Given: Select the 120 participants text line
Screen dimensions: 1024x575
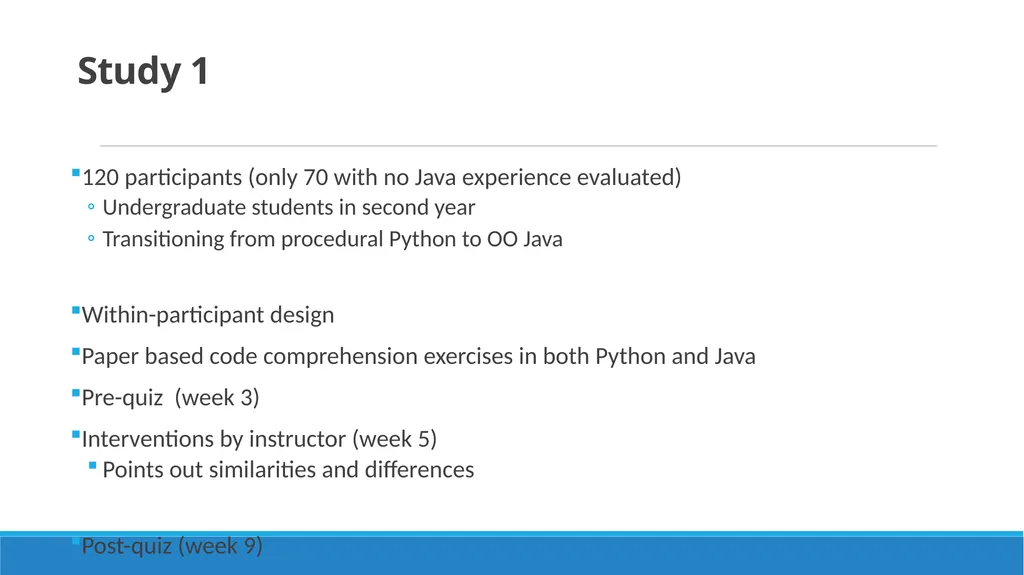Looking at the screenshot, I should [x=381, y=177].
